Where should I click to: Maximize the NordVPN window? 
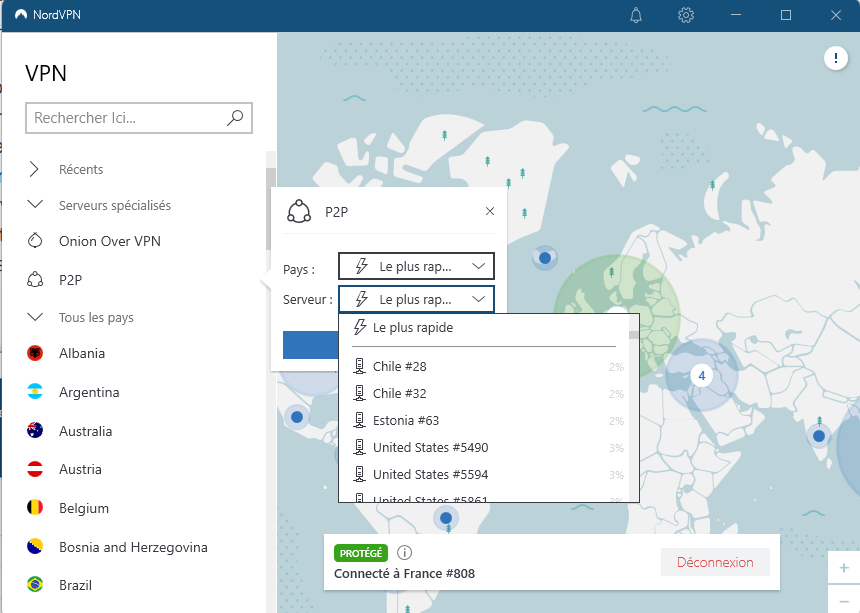785,15
